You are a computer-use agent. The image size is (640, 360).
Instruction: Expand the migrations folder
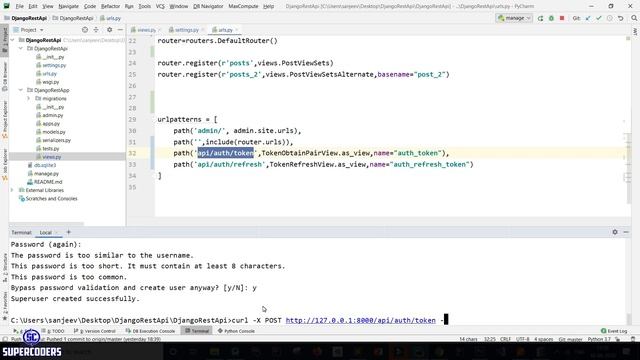click(29, 98)
